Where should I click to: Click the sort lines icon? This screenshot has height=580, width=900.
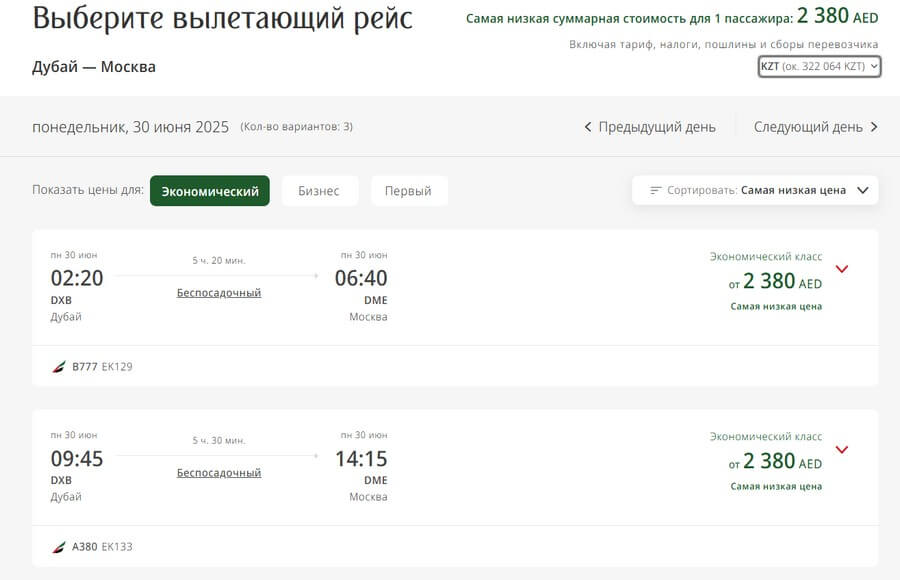[x=655, y=190]
